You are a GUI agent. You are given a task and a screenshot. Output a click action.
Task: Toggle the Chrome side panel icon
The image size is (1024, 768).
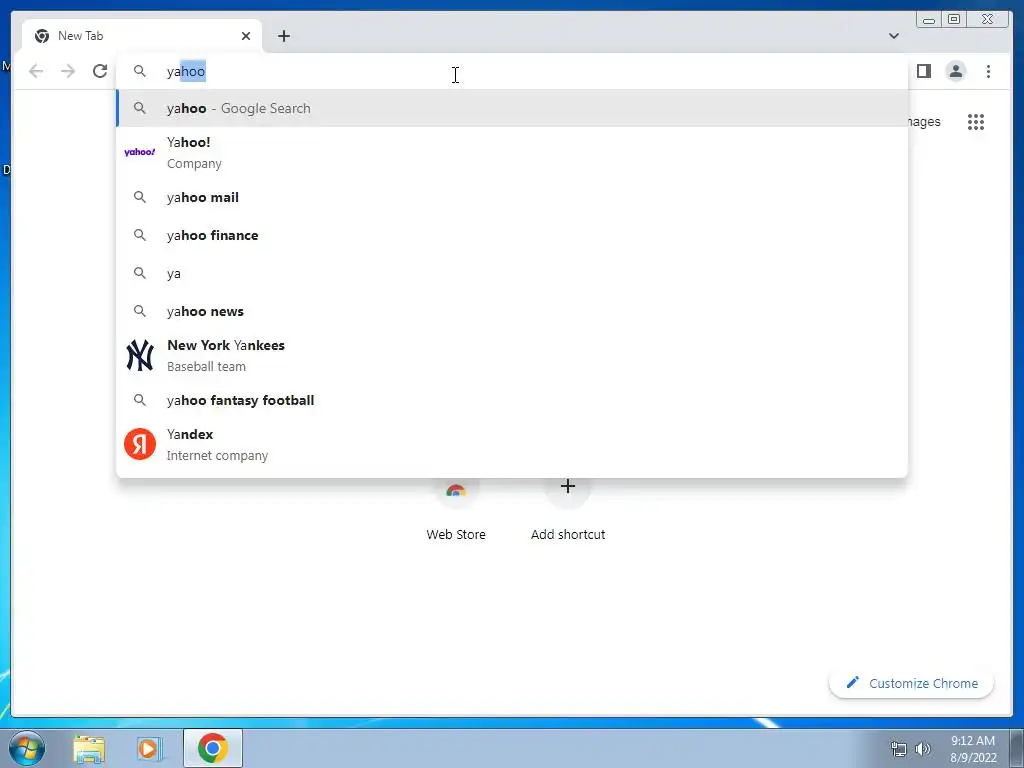click(923, 71)
